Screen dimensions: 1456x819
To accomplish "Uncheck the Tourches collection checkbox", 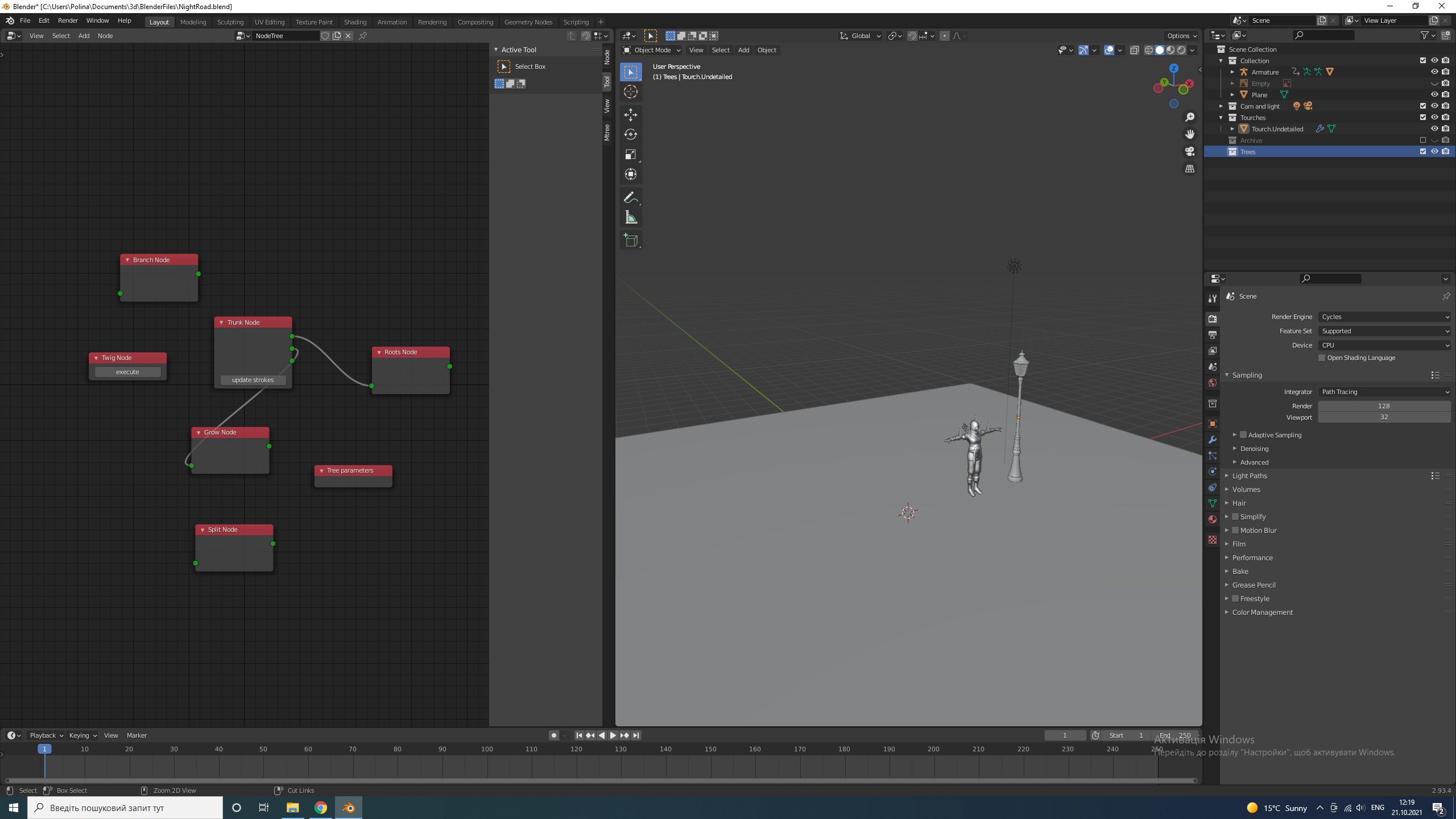I will point(1422,117).
